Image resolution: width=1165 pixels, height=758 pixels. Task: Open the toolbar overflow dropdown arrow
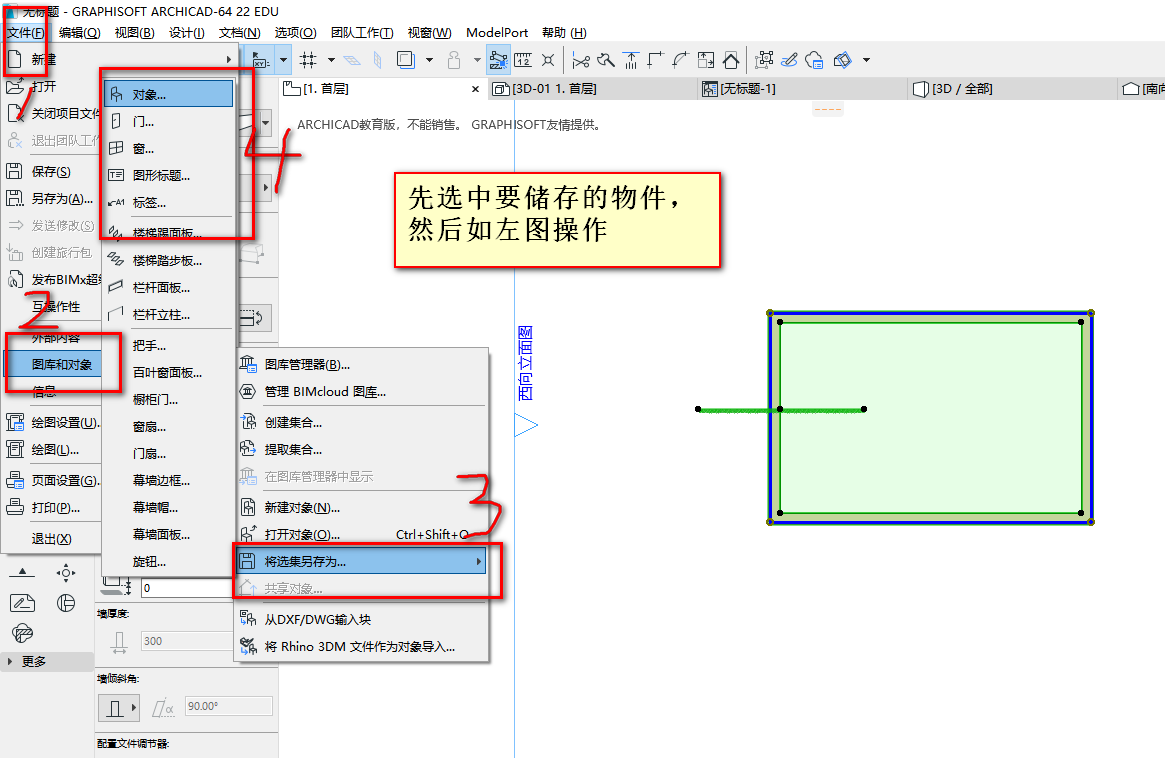tap(866, 60)
